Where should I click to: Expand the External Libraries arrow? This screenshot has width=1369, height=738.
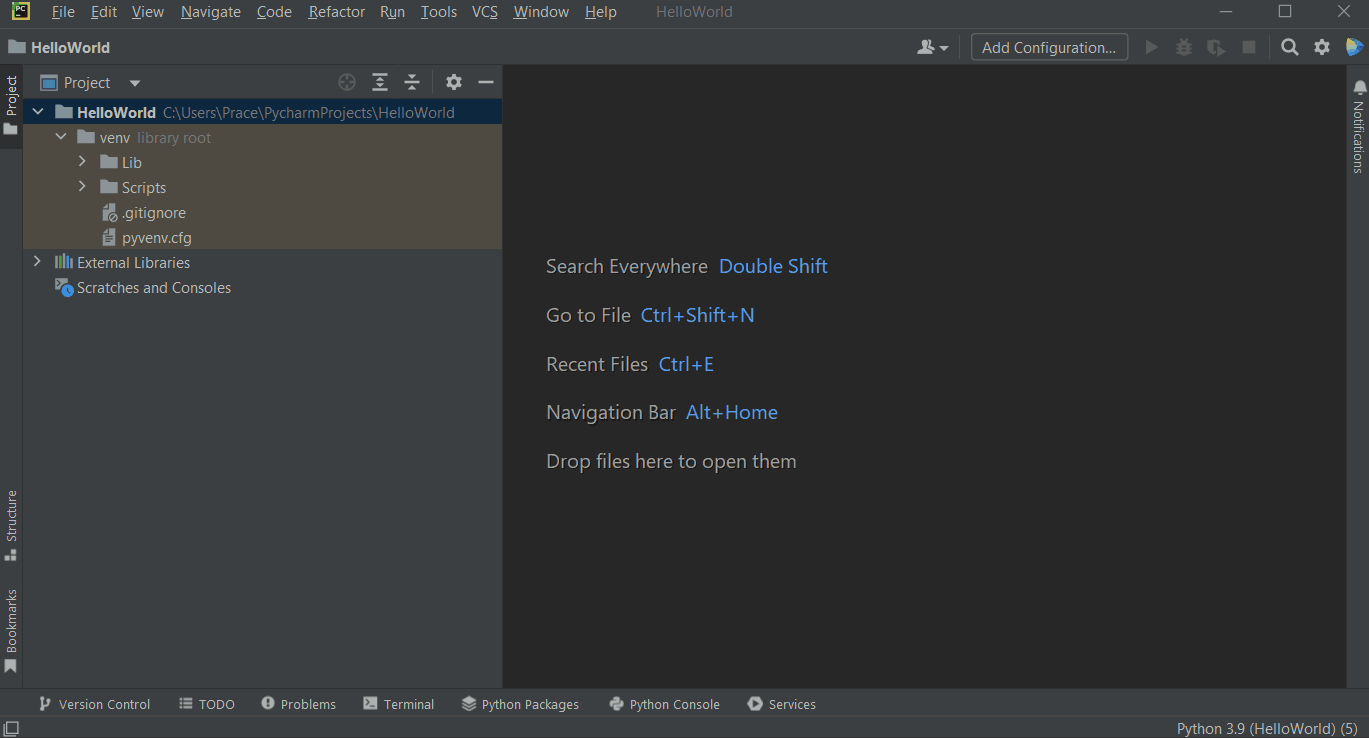point(38,262)
